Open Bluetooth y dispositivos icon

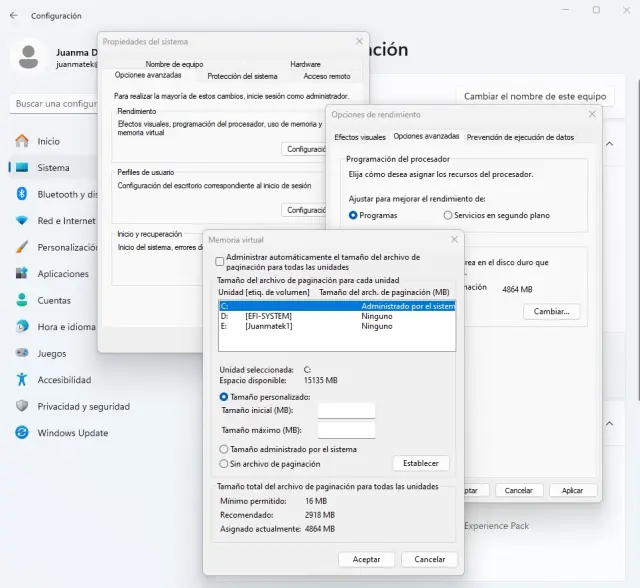21,194
